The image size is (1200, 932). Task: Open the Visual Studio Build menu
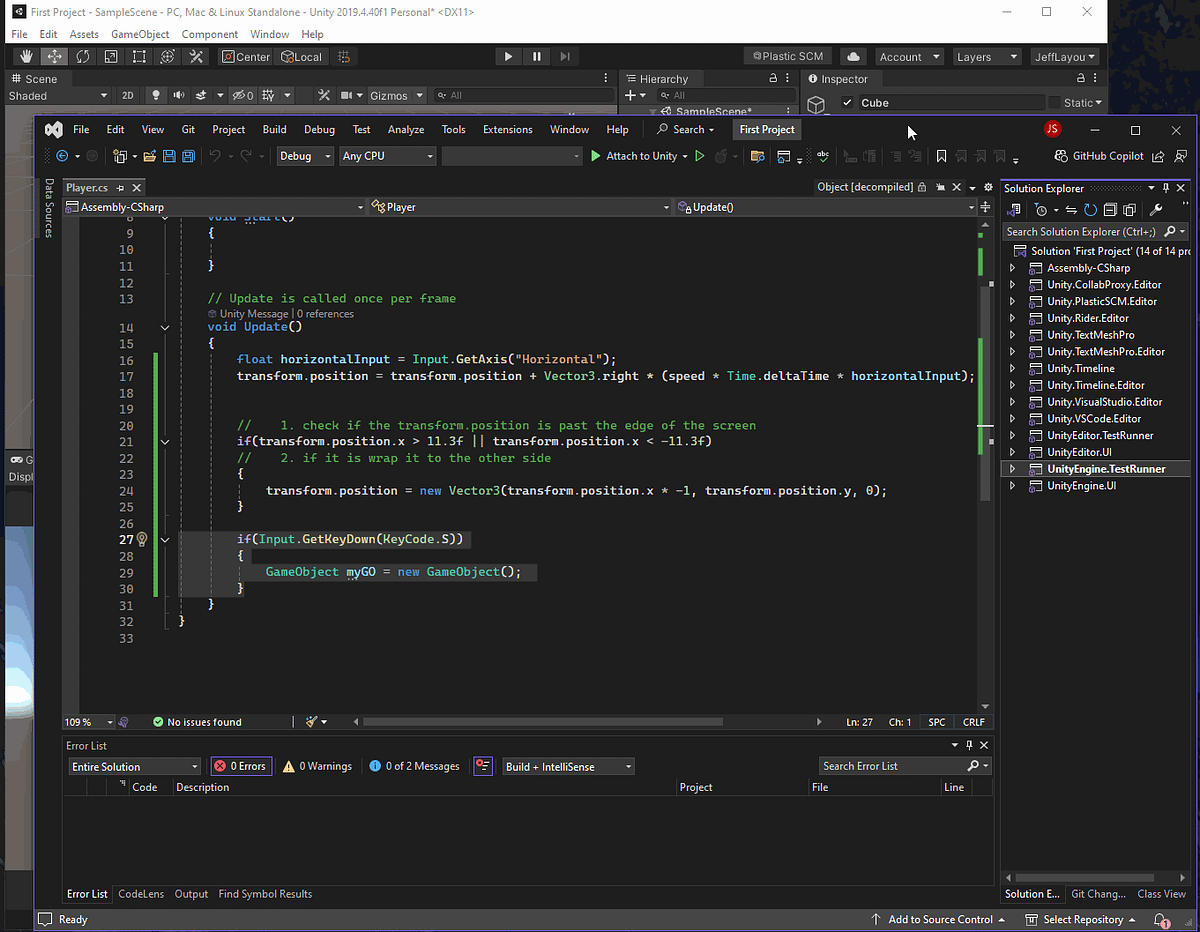pyautogui.click(x=274, y=129)
